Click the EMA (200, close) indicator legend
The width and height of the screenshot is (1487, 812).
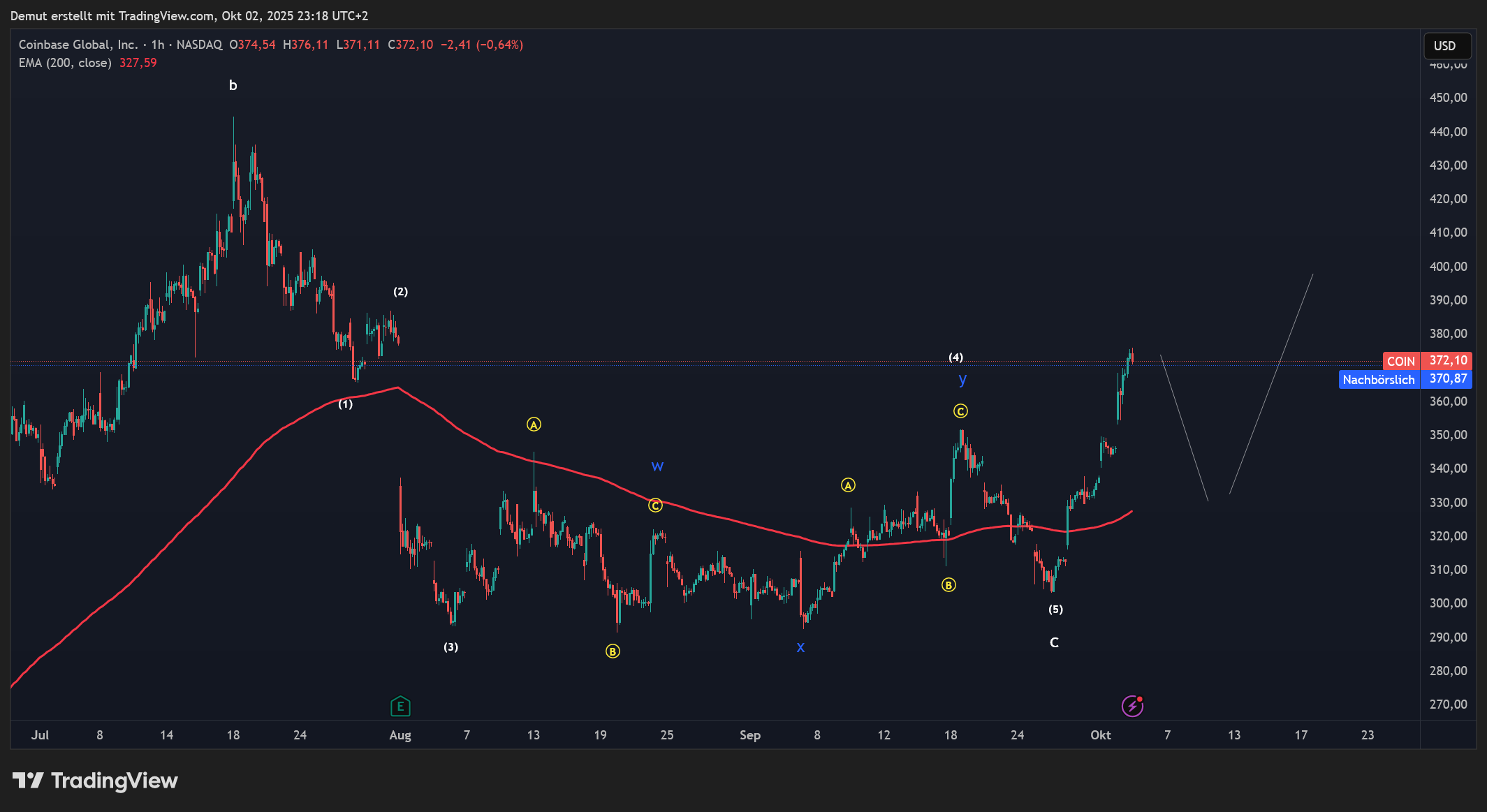(x=65, y=63)
